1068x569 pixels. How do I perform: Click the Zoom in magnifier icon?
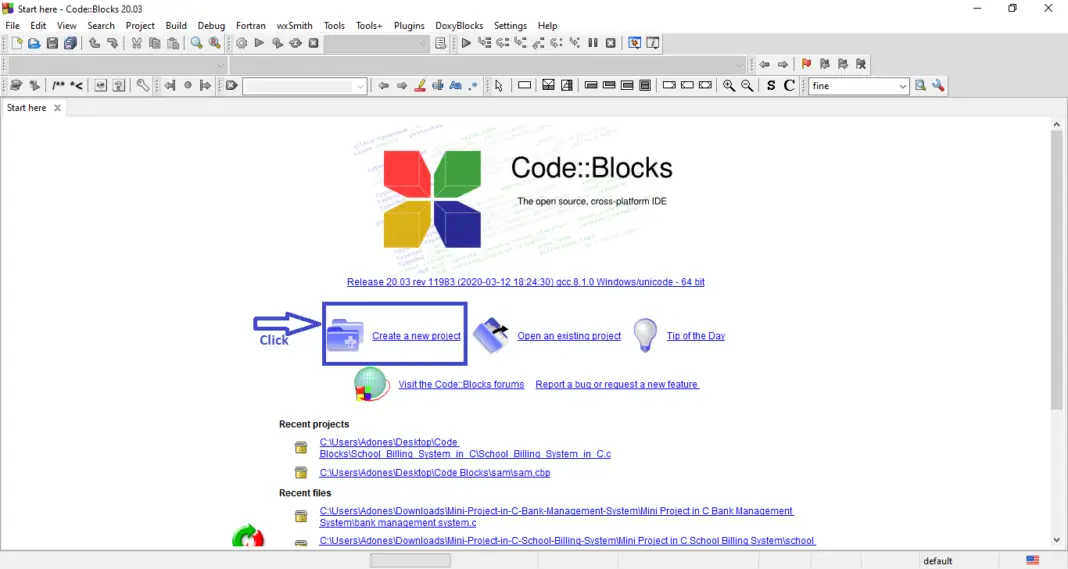coord(729,86)
